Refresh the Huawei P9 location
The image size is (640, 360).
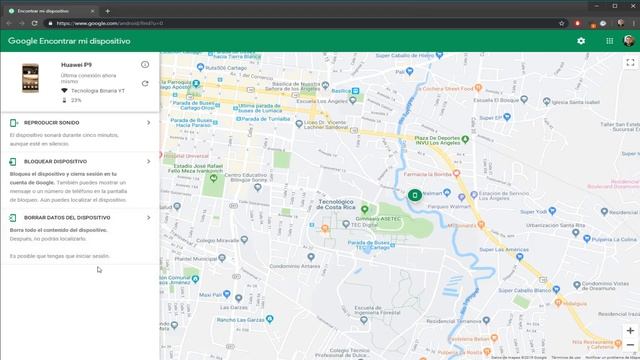tap(145, 83)
